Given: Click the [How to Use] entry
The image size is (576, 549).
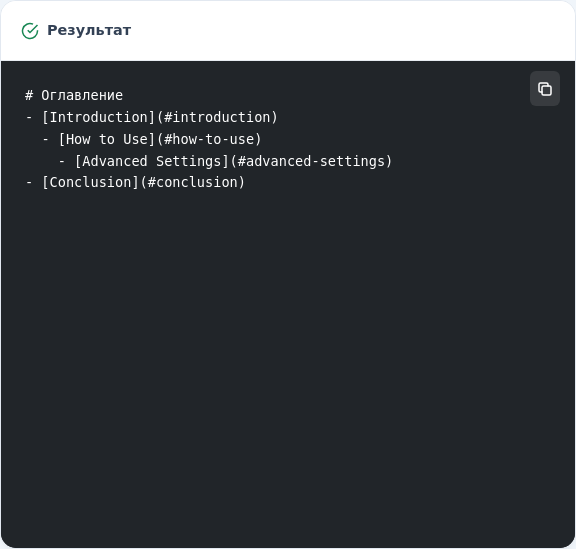Looking at the screenshot, I should (x=107, y=139).
